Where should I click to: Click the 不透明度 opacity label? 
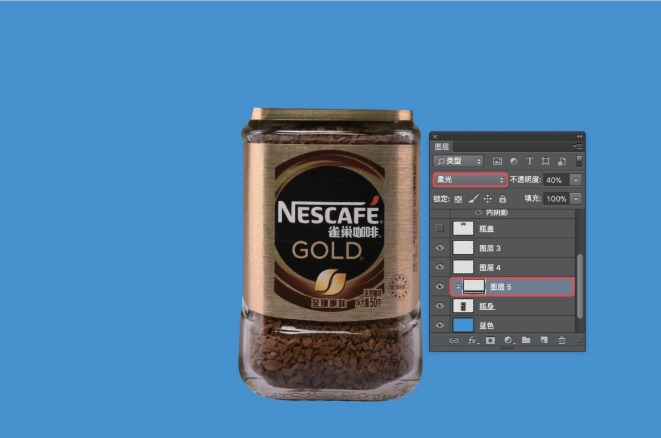(x=525, y=180)
